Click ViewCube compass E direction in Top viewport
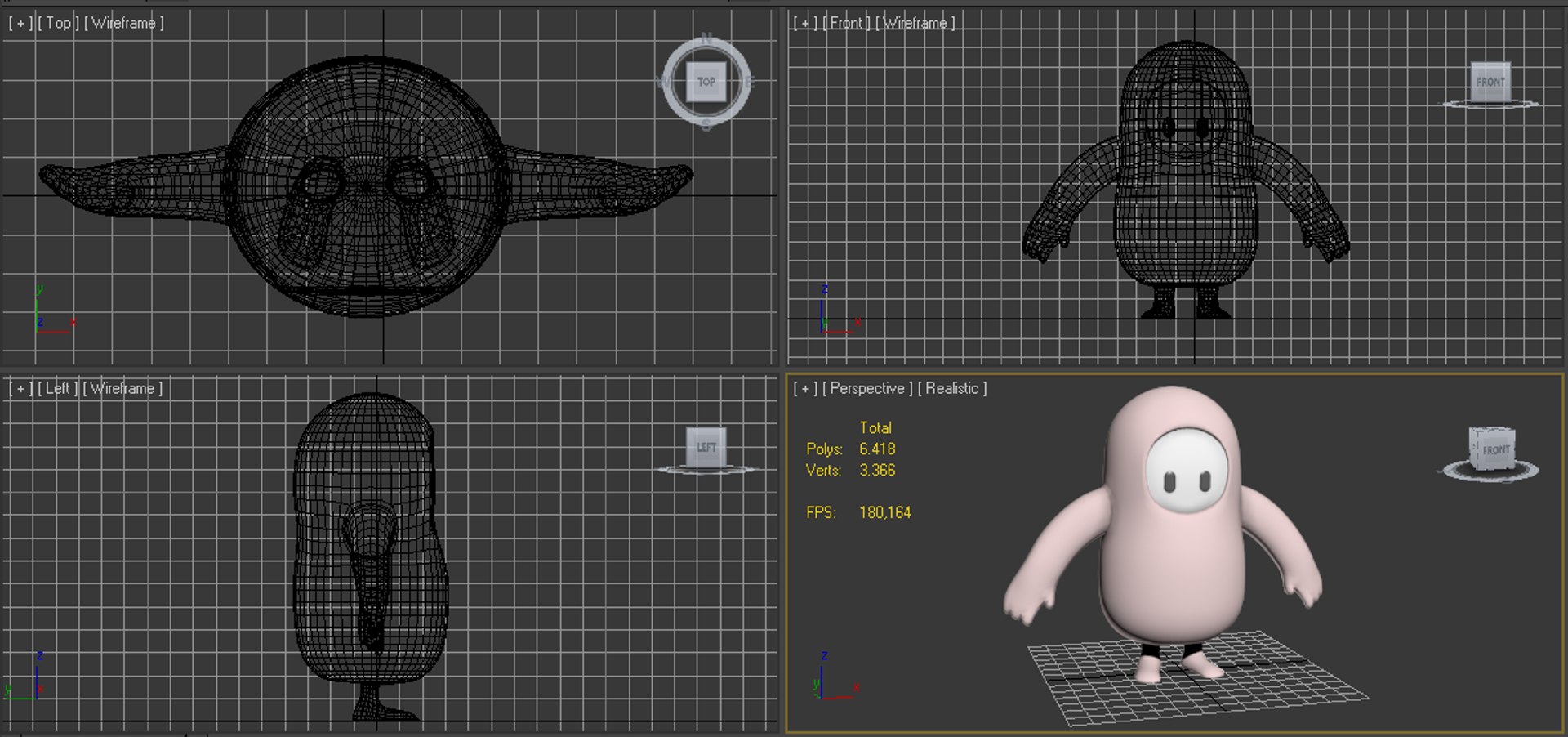 (x=749, y=82)
